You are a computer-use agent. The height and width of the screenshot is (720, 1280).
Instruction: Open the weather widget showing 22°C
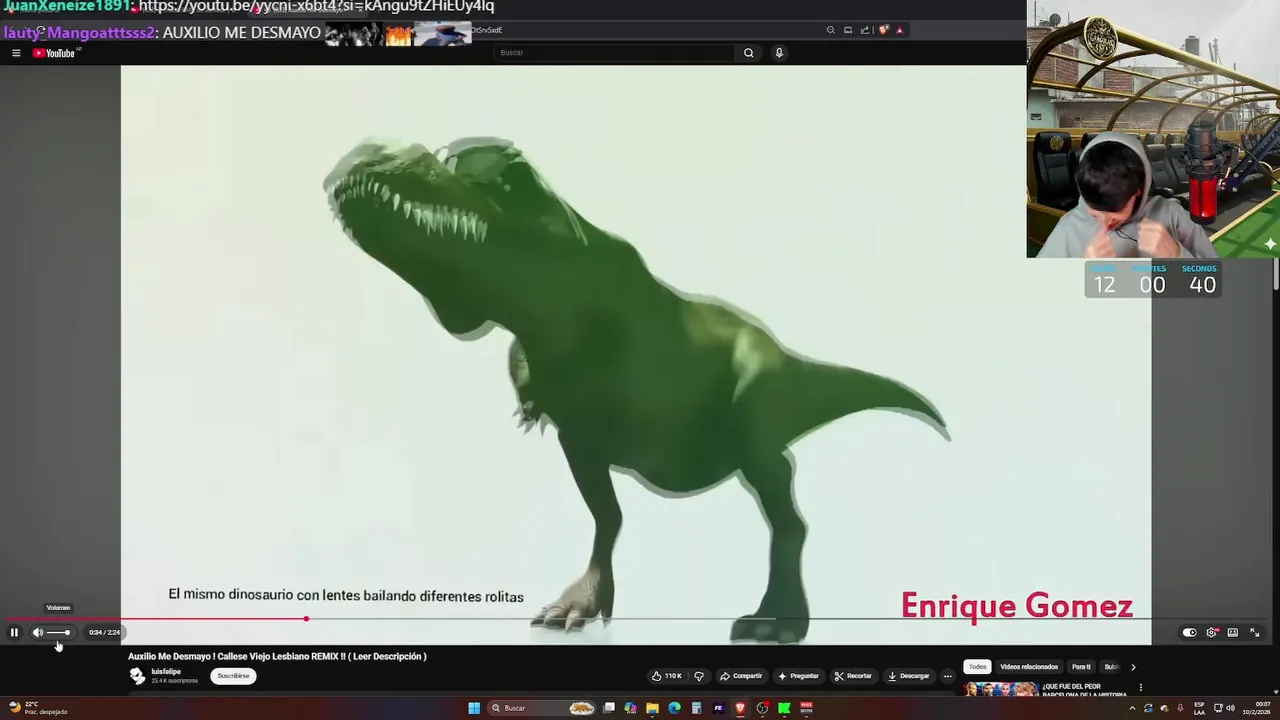tap(38, 708)
